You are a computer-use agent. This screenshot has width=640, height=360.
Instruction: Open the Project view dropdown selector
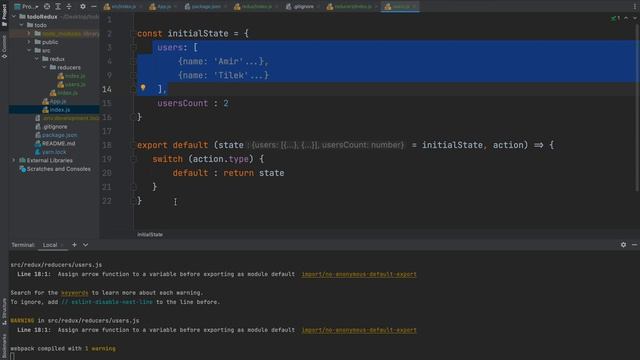point(27,7)
